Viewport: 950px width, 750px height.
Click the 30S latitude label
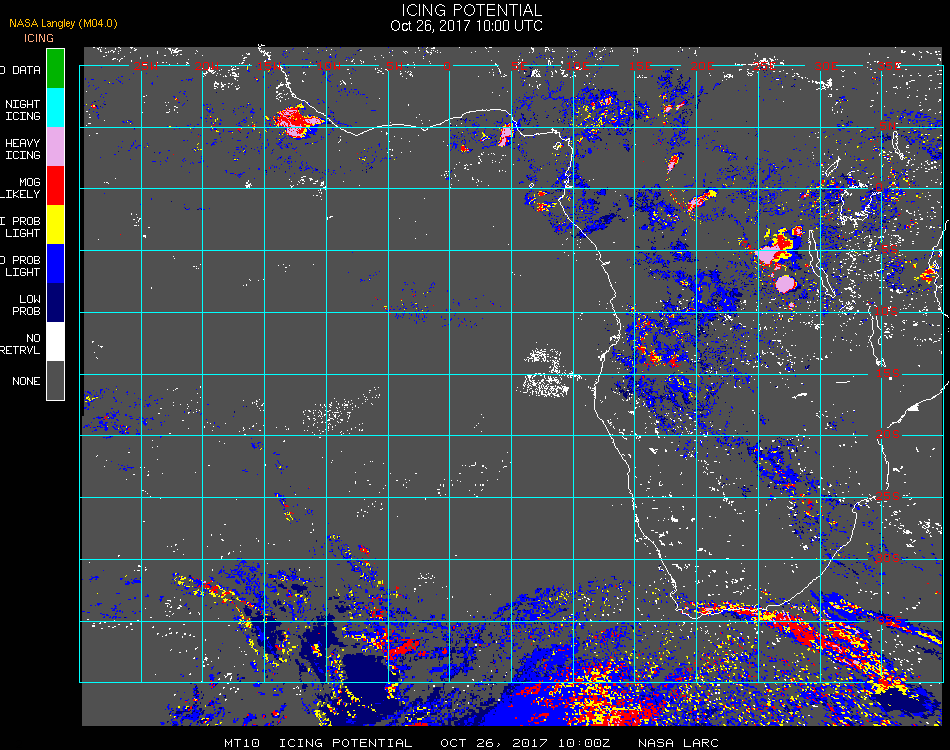[x=888, y=558]
